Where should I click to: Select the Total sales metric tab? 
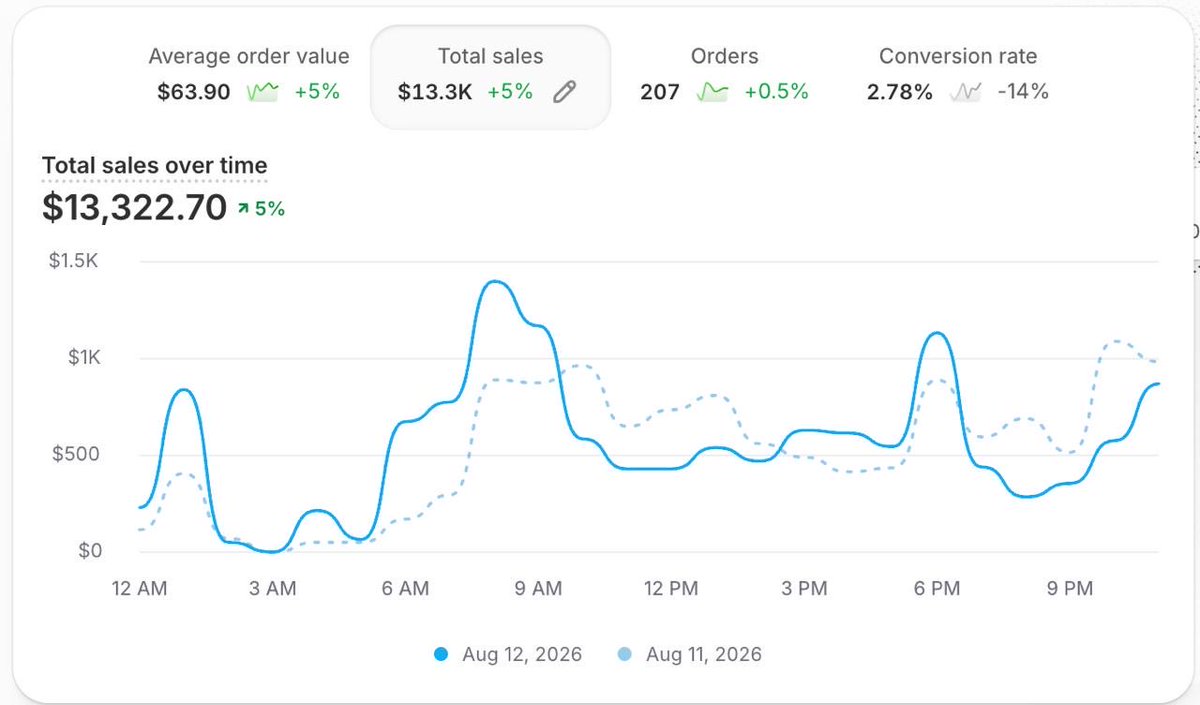(x=490, y=77)
